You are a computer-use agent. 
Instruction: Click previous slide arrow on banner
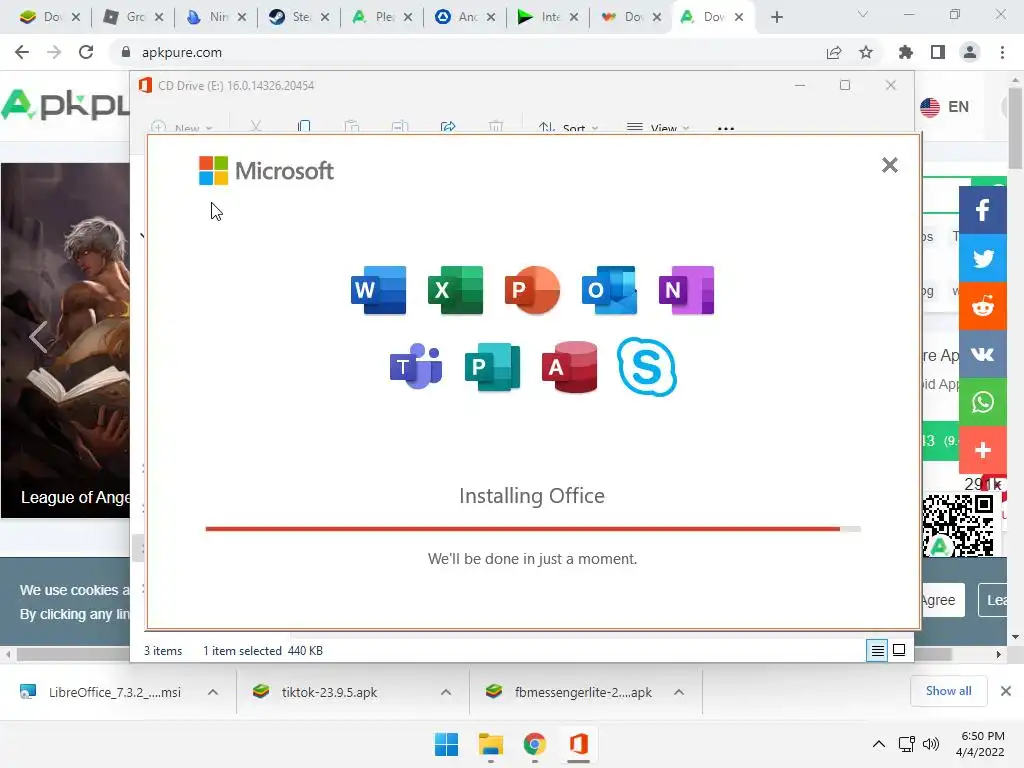38,337
